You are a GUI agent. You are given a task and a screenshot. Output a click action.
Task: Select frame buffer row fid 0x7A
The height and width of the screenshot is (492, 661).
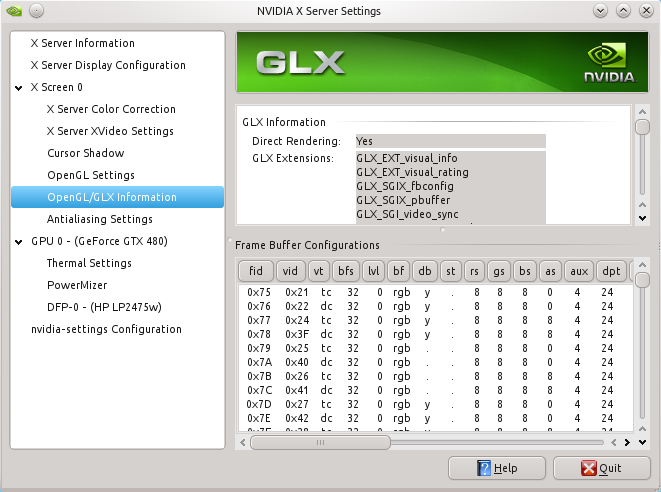tap(435, 362)
